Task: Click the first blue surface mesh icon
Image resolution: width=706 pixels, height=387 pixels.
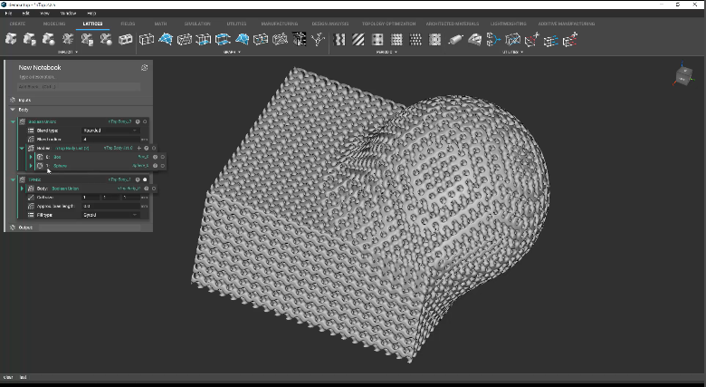Action: click(165, 39)
